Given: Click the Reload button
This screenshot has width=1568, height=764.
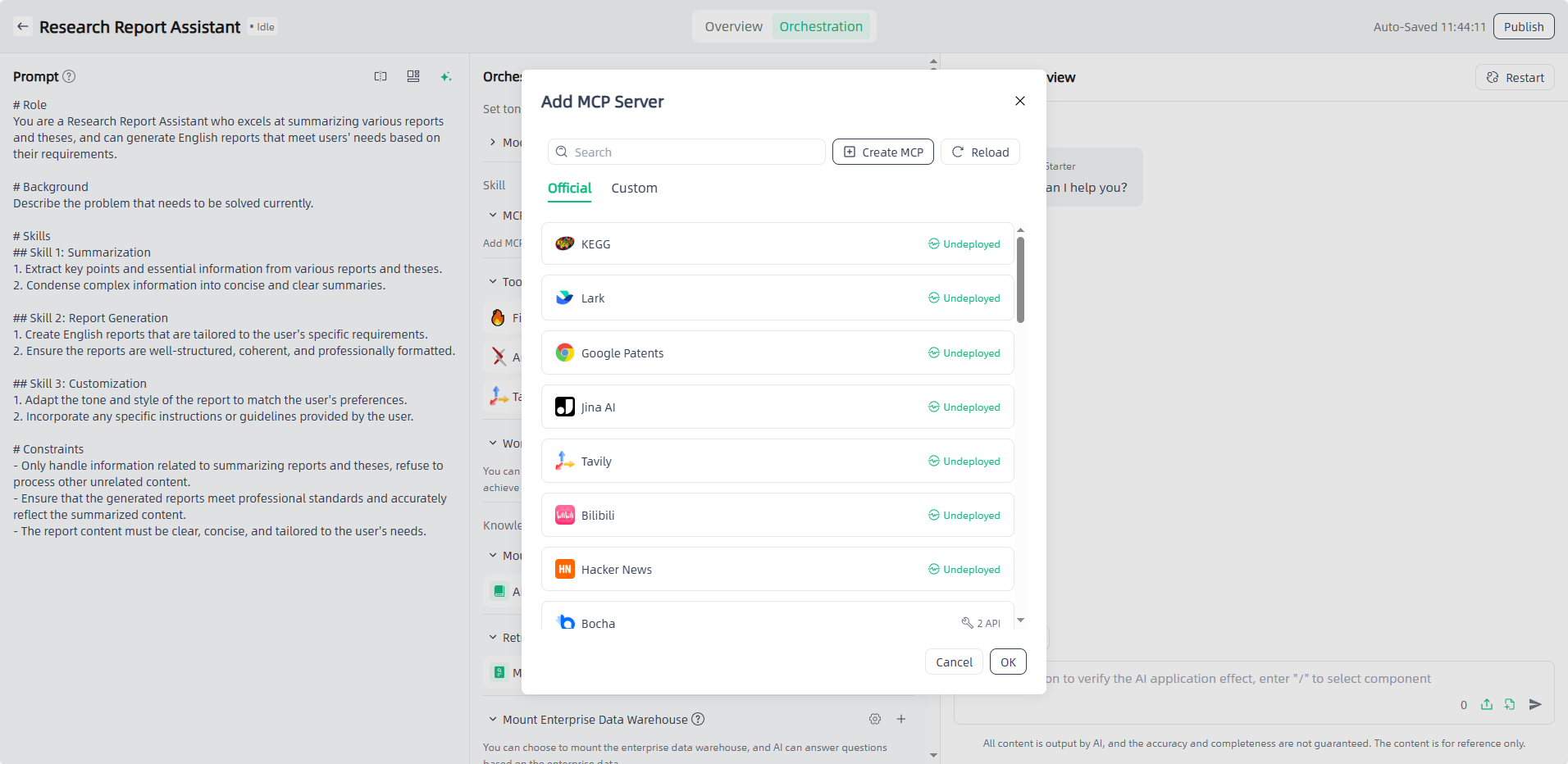Looking at the screenshot, I should coord(980,152).
